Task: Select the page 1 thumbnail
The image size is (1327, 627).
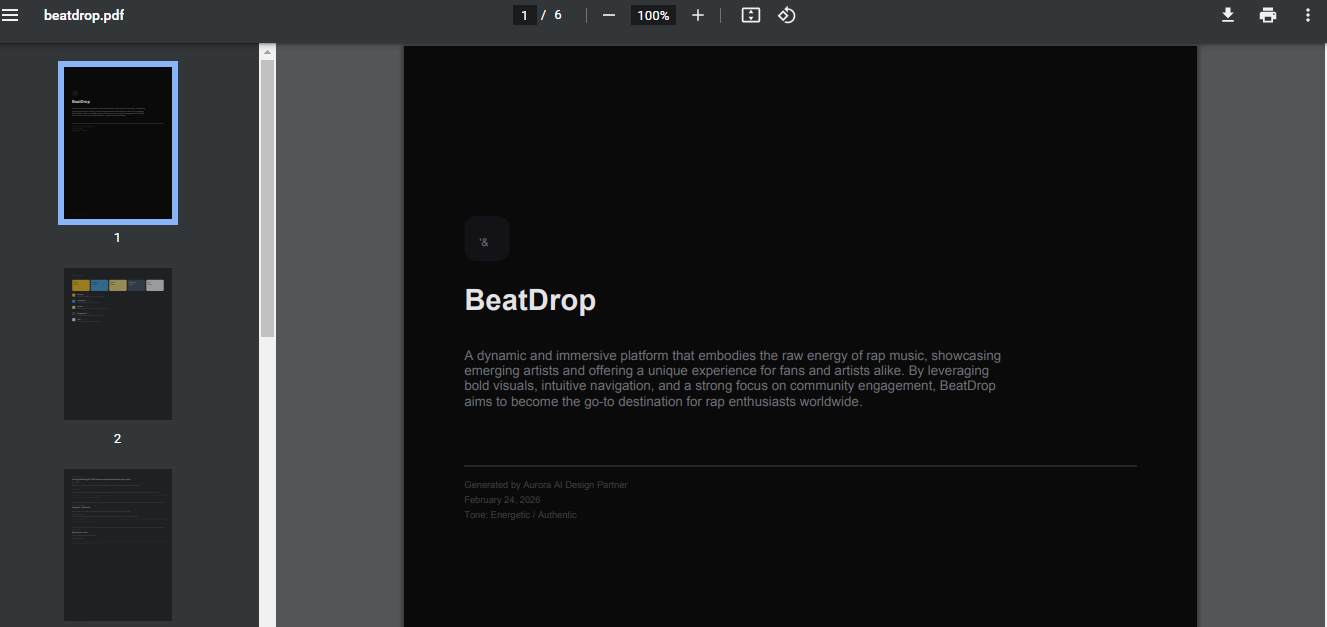Action: tap(118, 143)
